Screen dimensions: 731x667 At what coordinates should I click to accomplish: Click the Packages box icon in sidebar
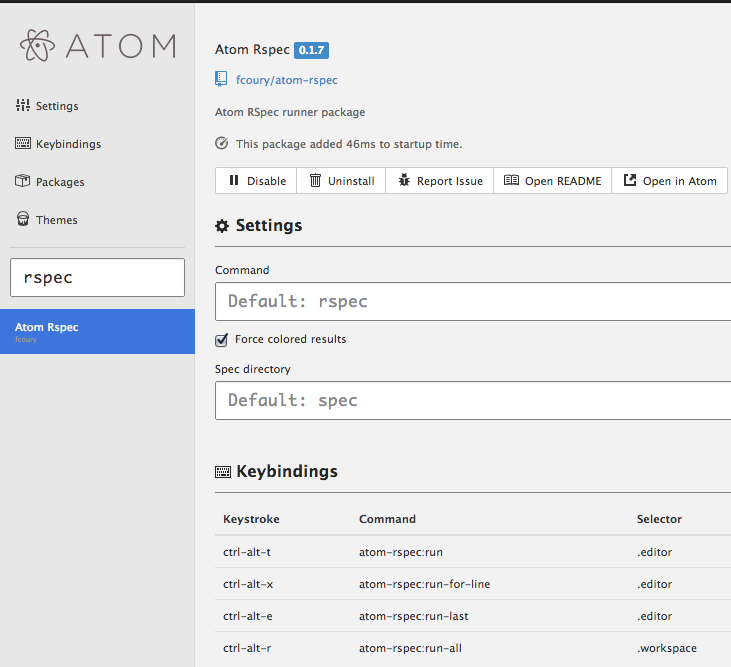[x=22, y=181]
